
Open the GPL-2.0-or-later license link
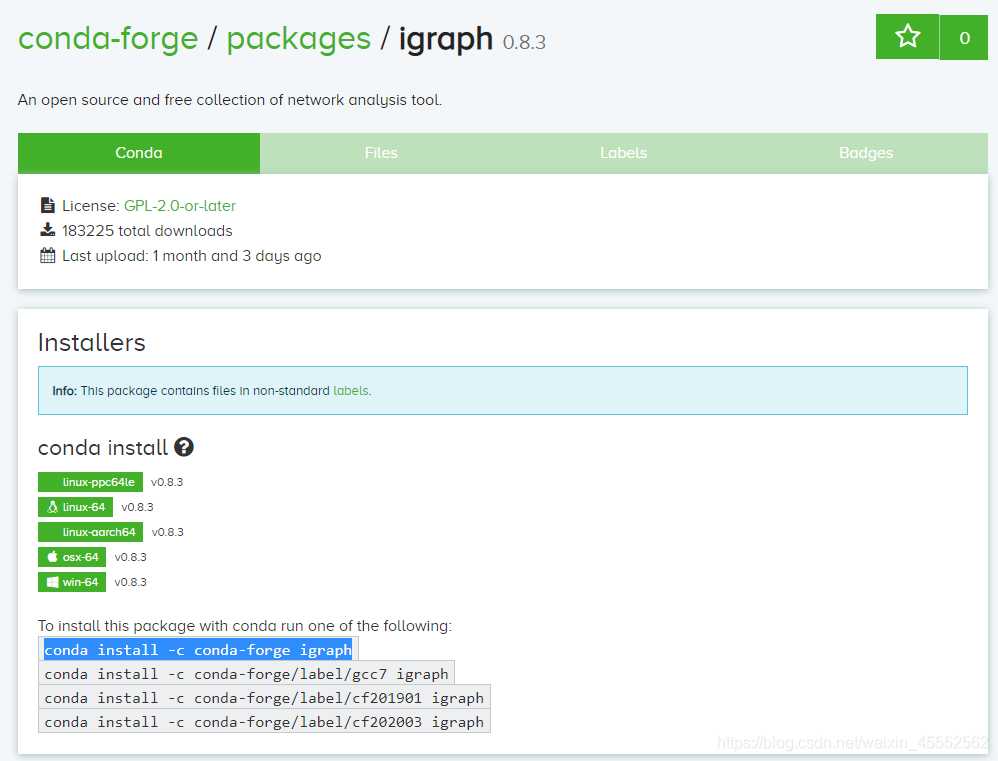tap(179, 206)
